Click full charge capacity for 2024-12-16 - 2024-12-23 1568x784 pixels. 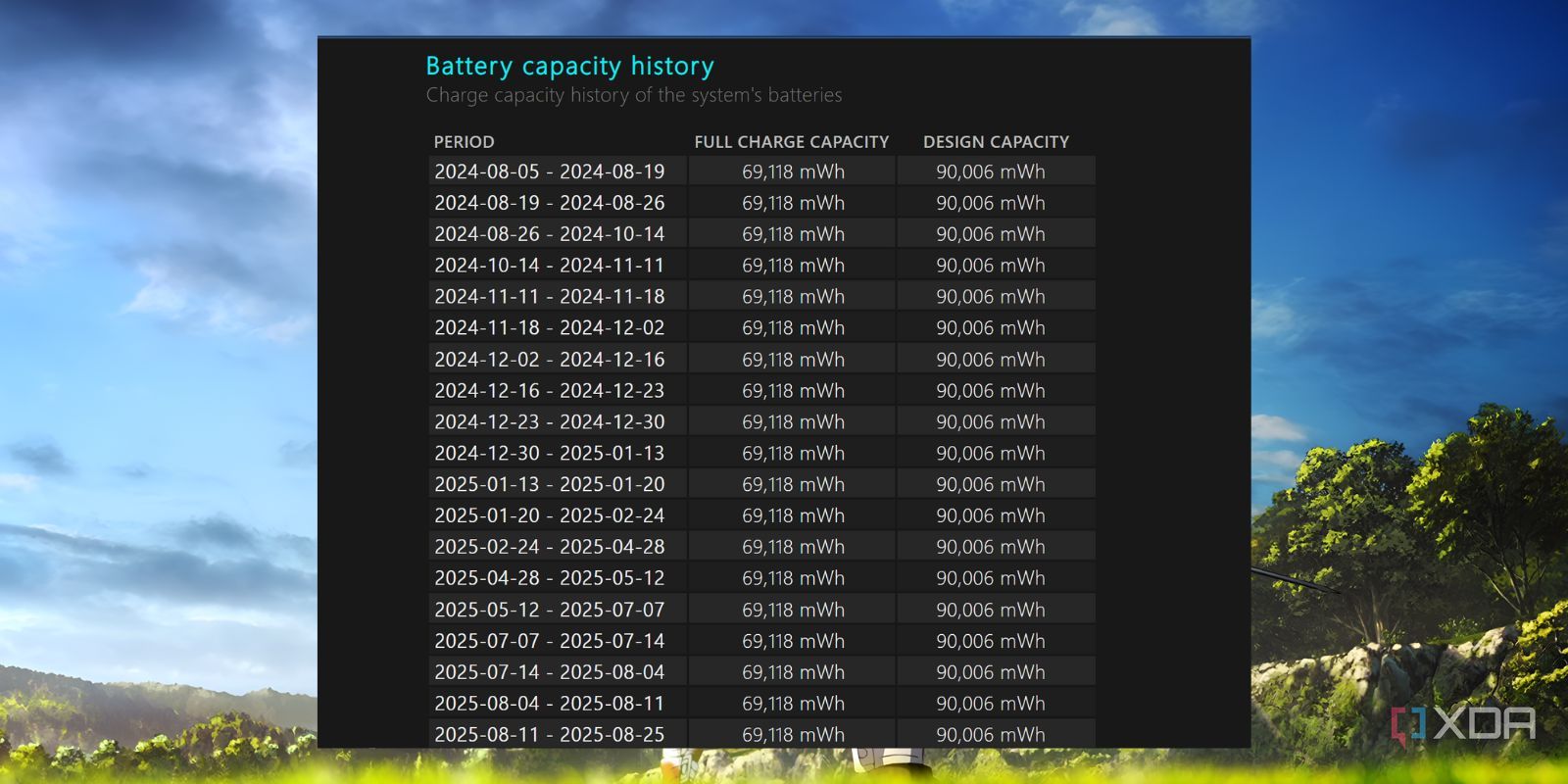click(793, 391)
